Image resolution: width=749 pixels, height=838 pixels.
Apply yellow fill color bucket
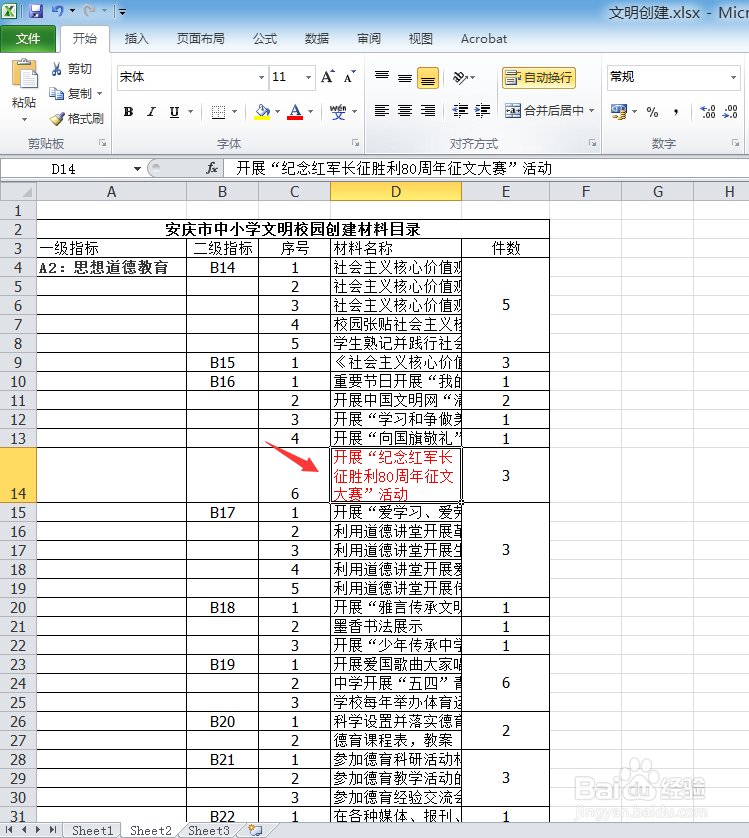[262, 112]
